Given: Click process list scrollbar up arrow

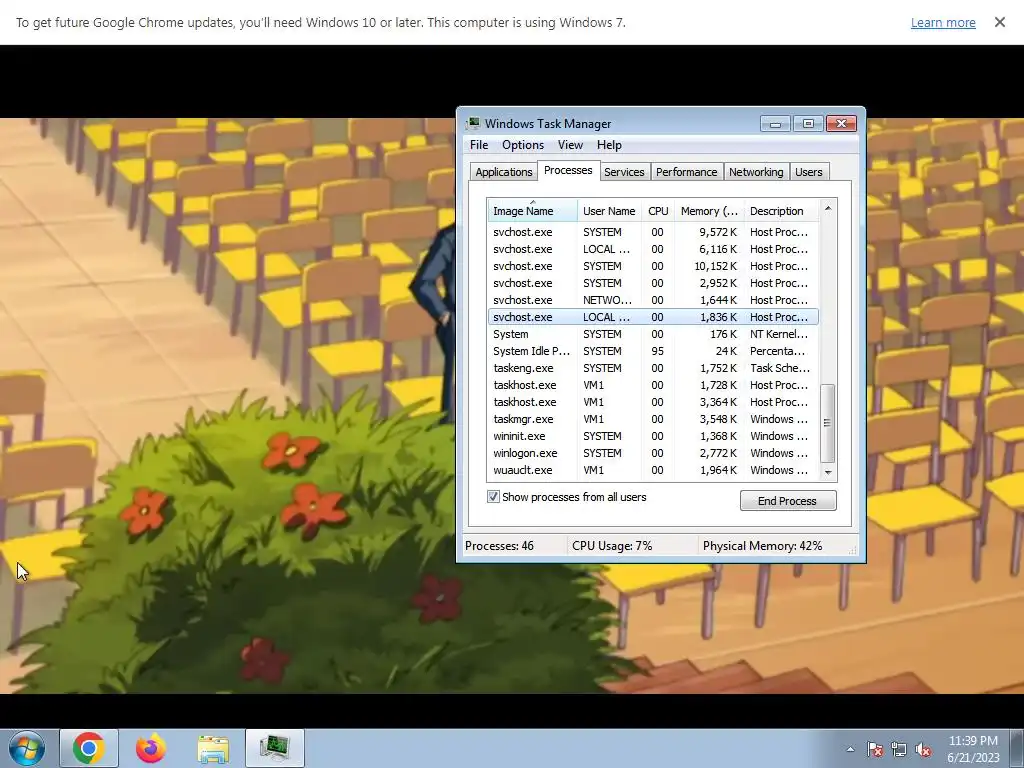Looking at the screenshot, I should 827,208.
